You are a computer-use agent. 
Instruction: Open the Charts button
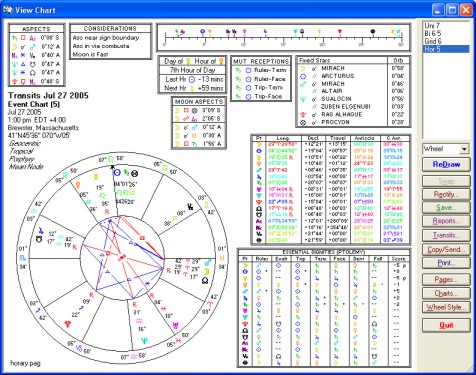click(446, 293)
